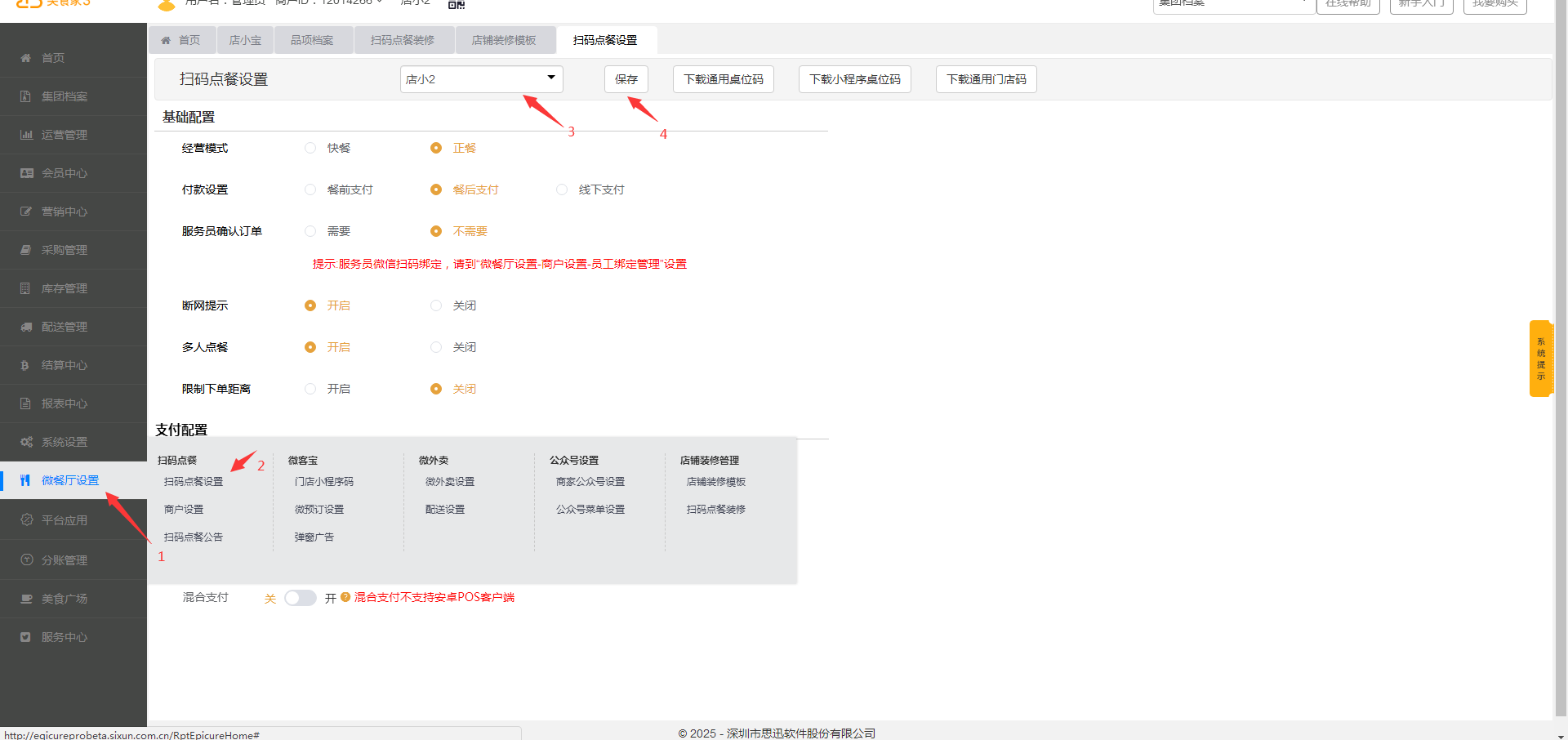
Task: Open the 店小2 store dropdown
Action: (x=481, y=79)
